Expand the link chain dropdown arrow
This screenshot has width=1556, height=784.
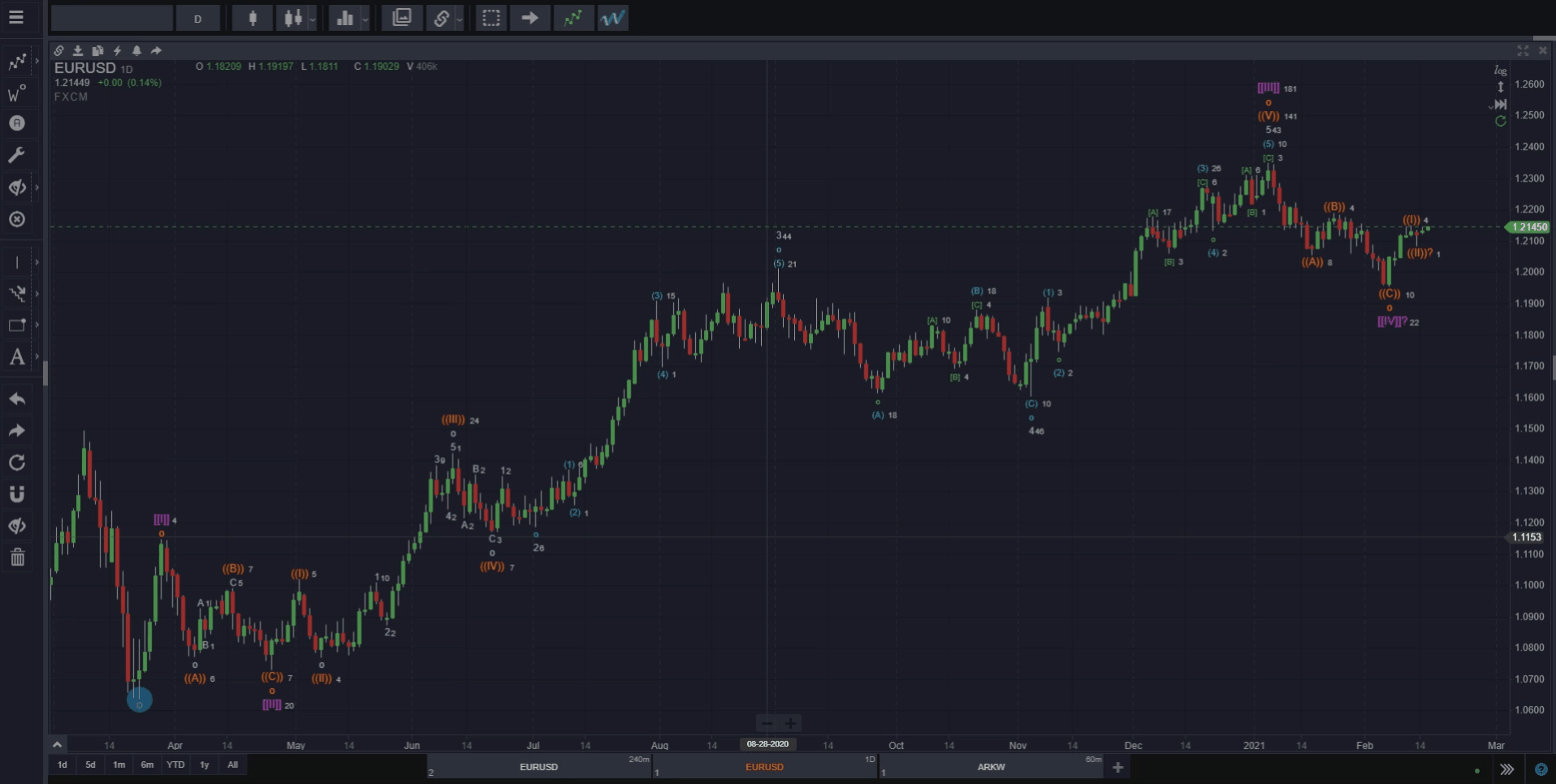(x=460, y=19)
